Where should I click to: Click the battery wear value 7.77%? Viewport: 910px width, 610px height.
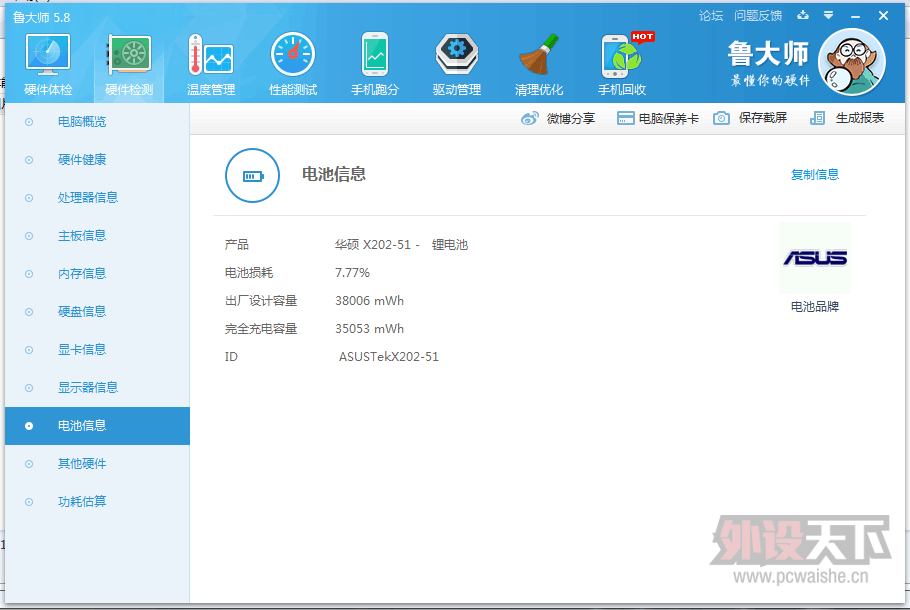352,273
